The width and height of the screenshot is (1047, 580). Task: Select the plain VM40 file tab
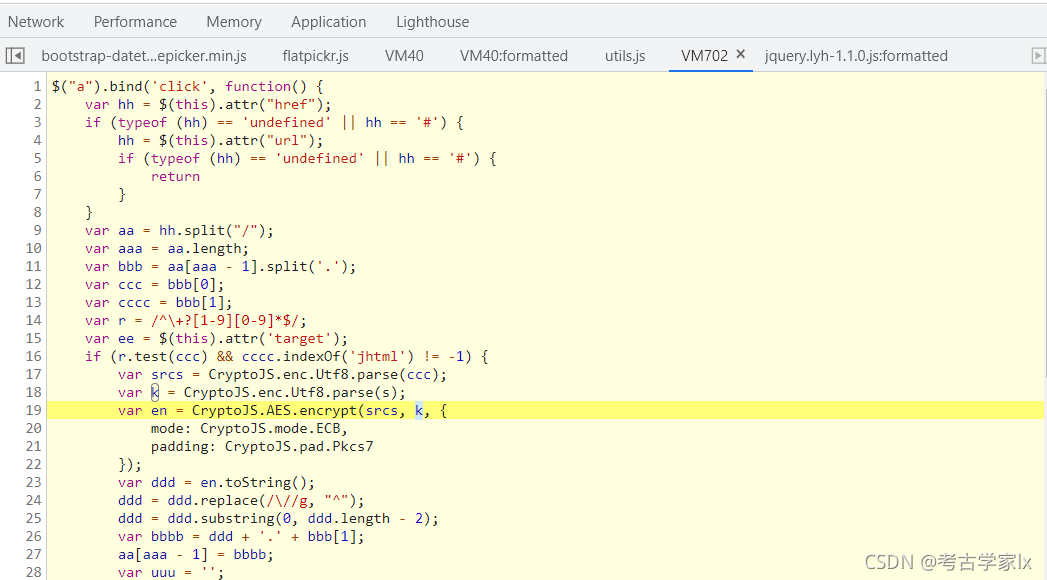click(x=404, y=56)
